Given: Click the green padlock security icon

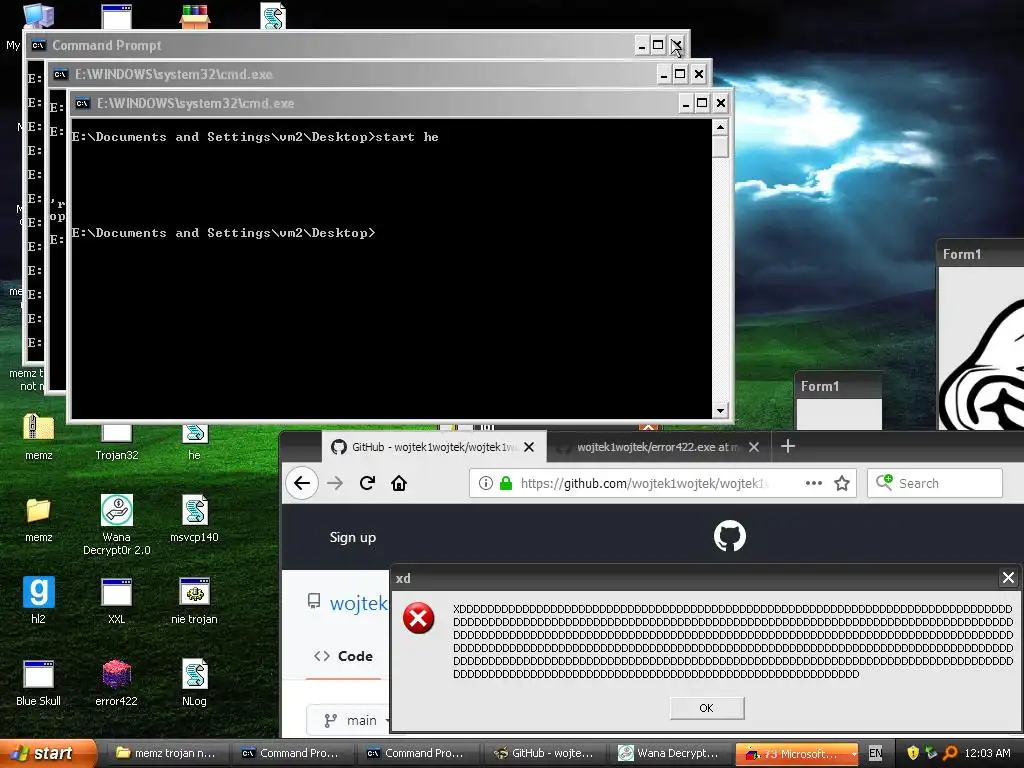Looking at the screenshot, I should point(505,483).
